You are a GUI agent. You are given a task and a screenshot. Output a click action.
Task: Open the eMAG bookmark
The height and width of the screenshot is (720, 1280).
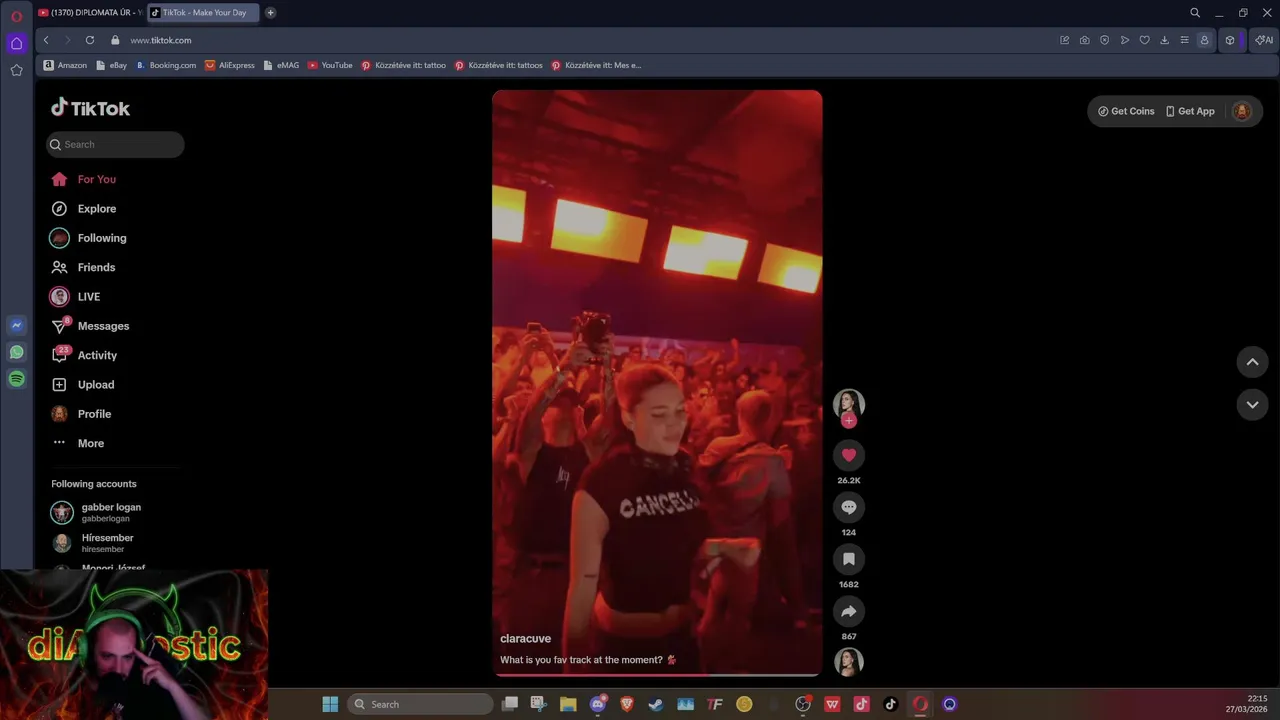pyautogui.click(x=281, y=65)
